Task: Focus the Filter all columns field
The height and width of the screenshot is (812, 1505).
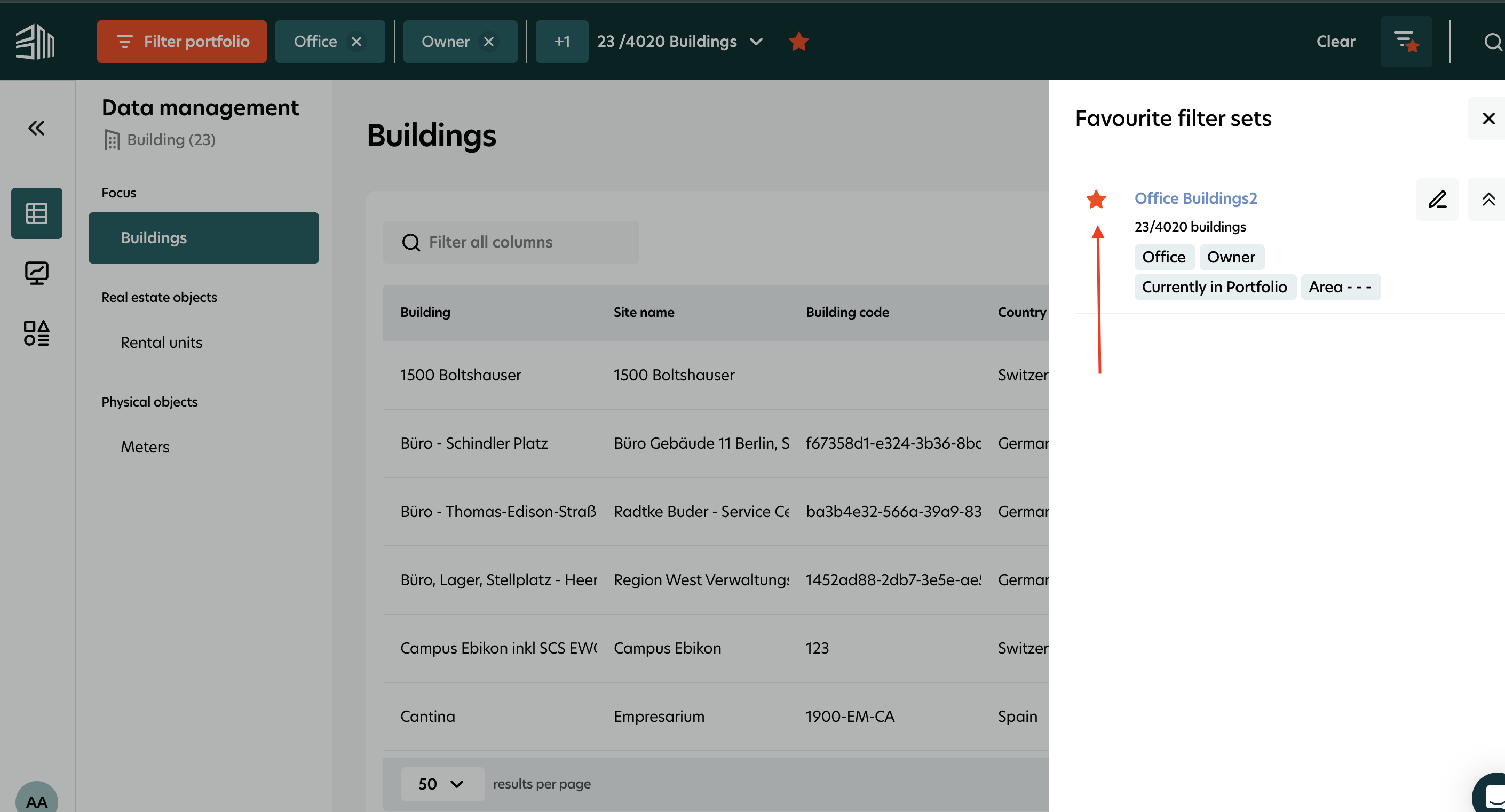Action: pyautogui.click(x=511, y=242)
